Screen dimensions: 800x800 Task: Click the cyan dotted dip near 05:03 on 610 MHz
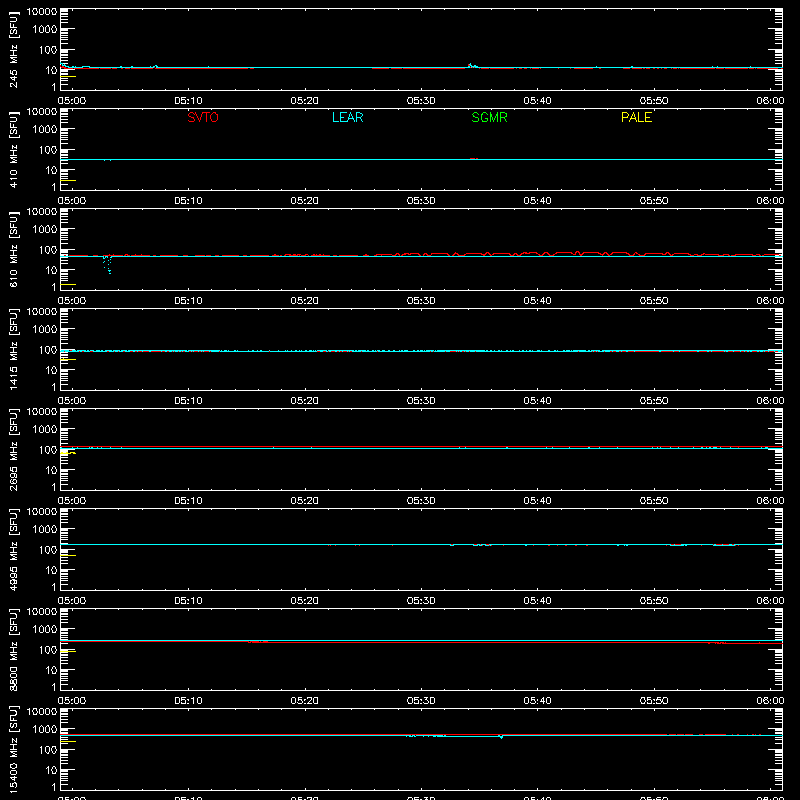click(x=108, y=264)
